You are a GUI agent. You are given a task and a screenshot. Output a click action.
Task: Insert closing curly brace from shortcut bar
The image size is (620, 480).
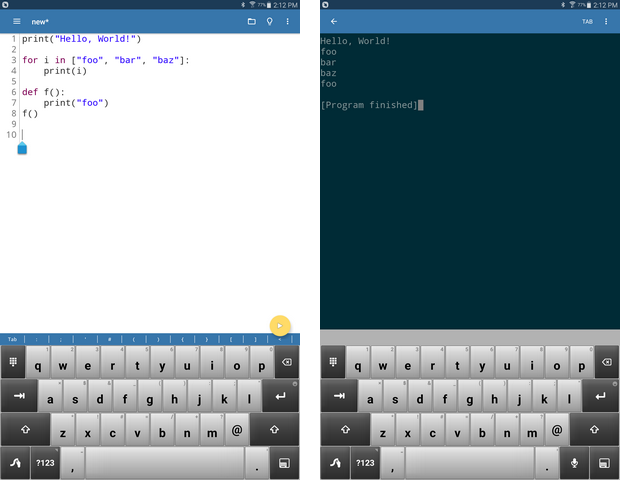207,339
